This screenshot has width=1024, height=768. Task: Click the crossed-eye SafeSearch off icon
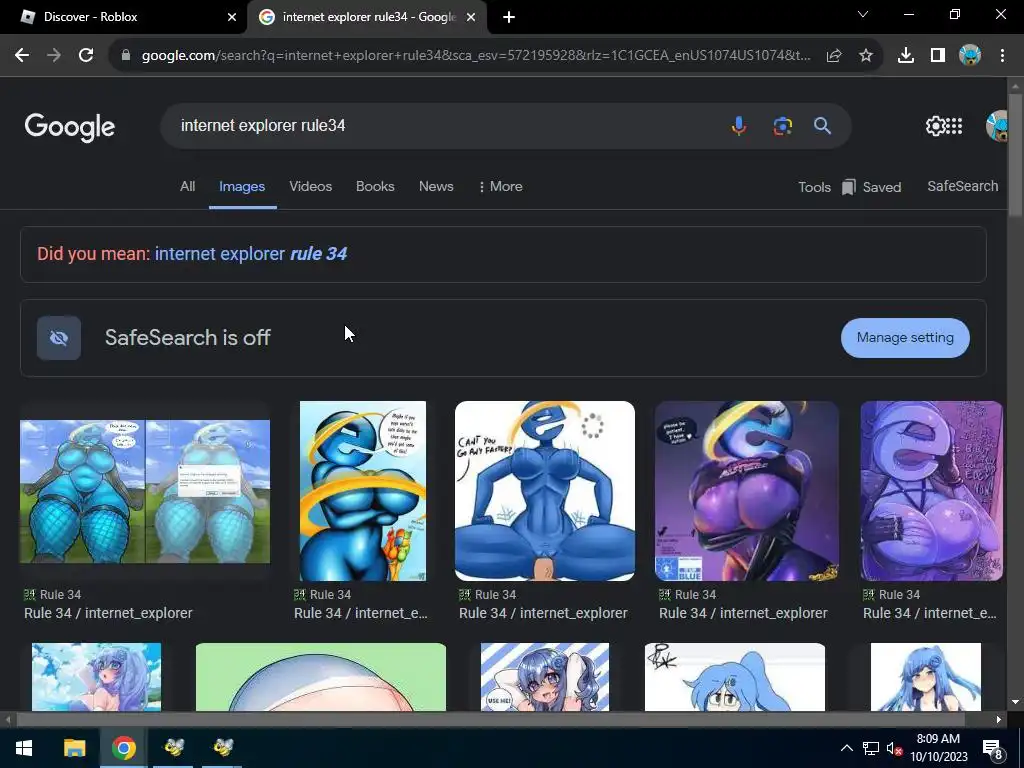(x=59, y=338)
